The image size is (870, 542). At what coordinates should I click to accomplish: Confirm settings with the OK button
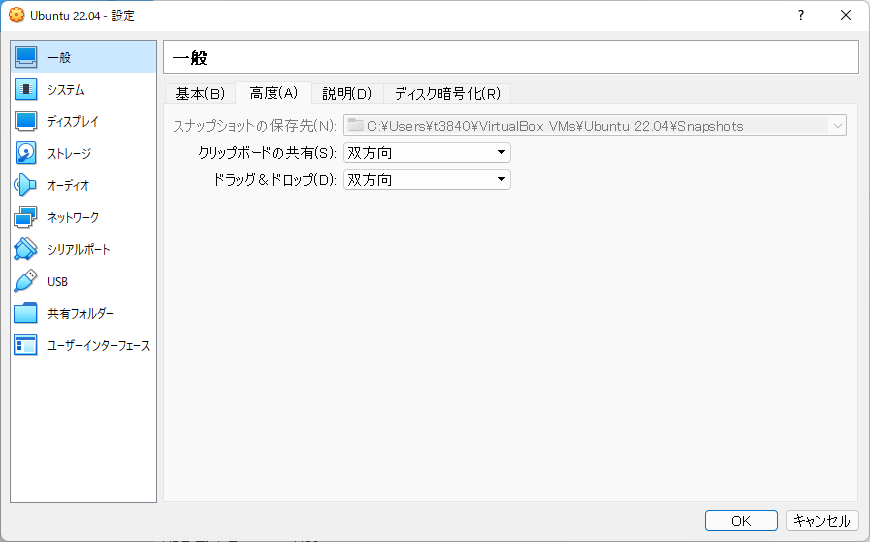point(741,521)
